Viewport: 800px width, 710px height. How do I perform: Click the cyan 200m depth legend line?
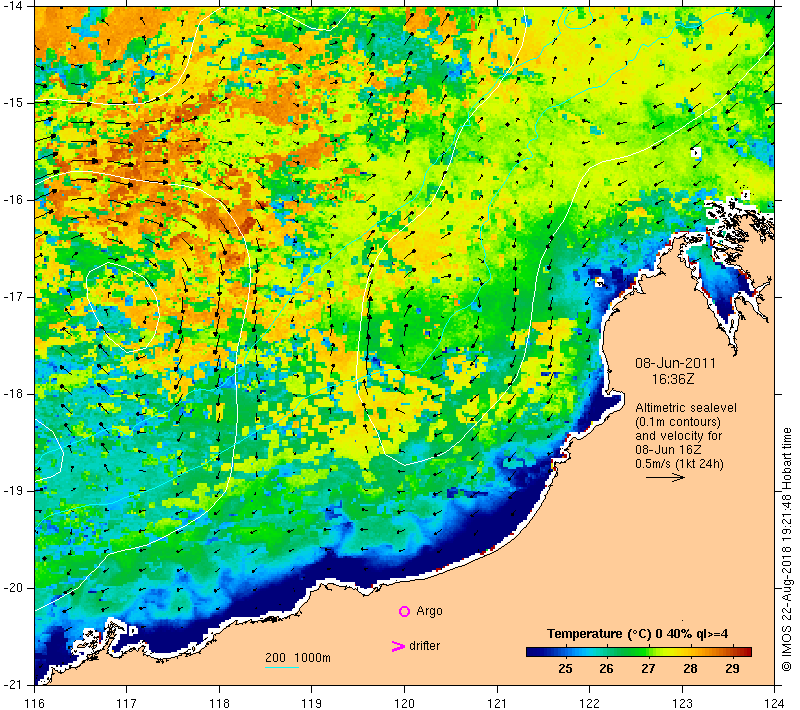[282, 667]
